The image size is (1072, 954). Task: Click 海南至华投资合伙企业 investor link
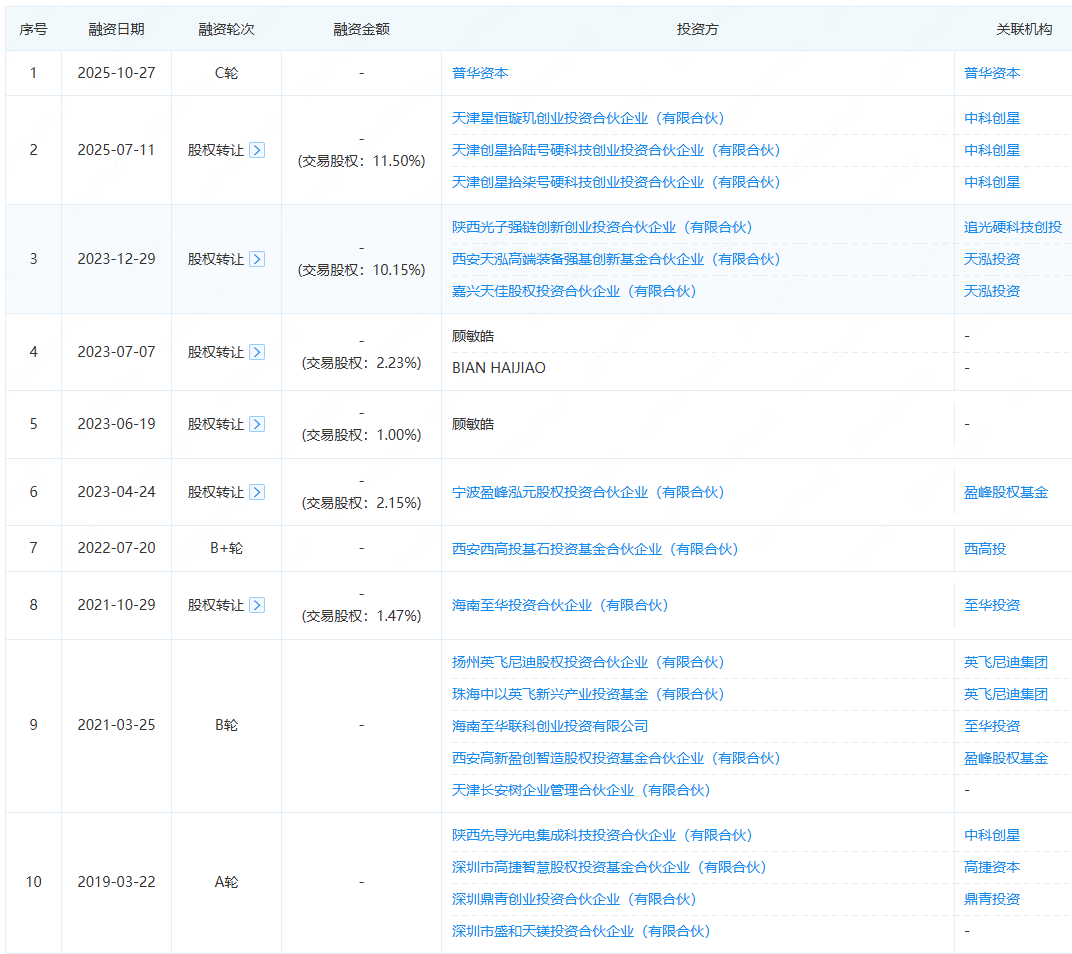tap(559, 605)
